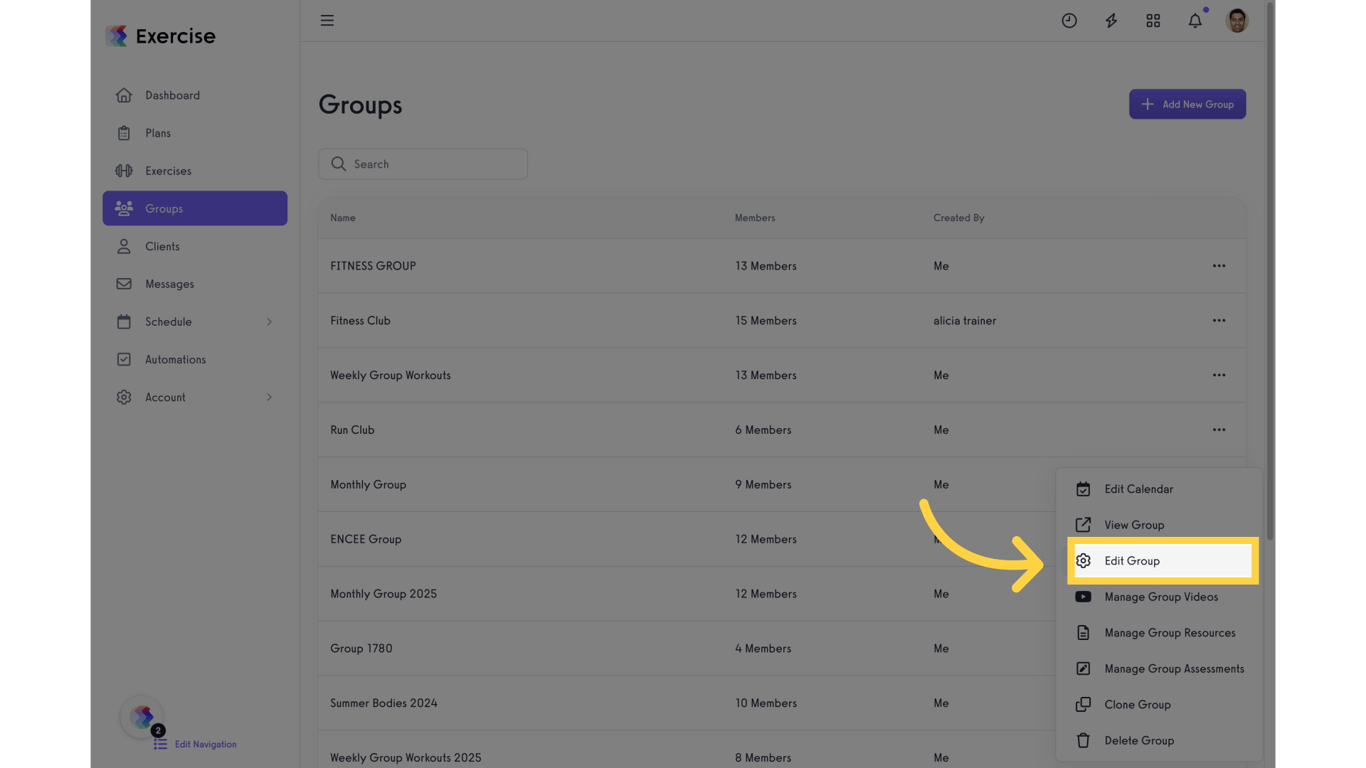Select Edit Group from the context menu
This screenshot has height=768, width=1366.
pos(1131,561)
